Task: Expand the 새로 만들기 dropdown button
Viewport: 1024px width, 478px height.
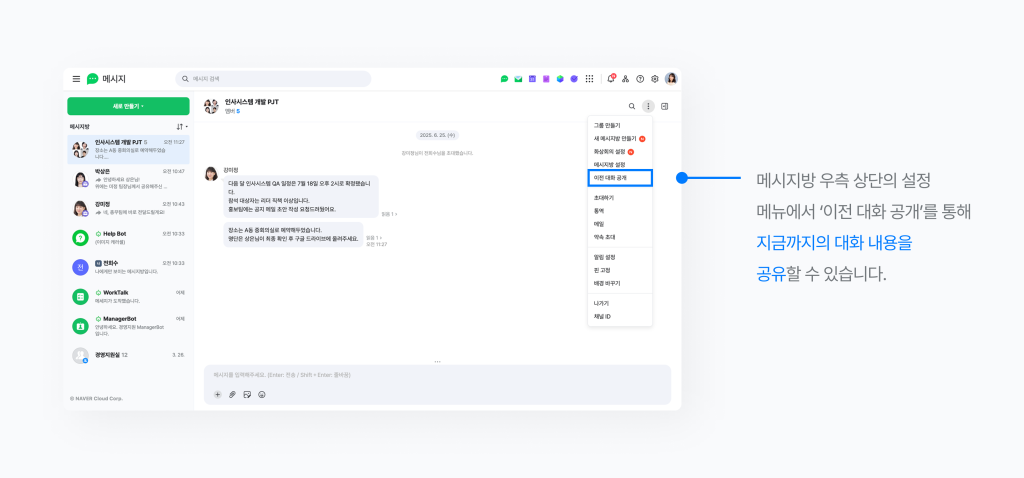Action: click(128, 106)
